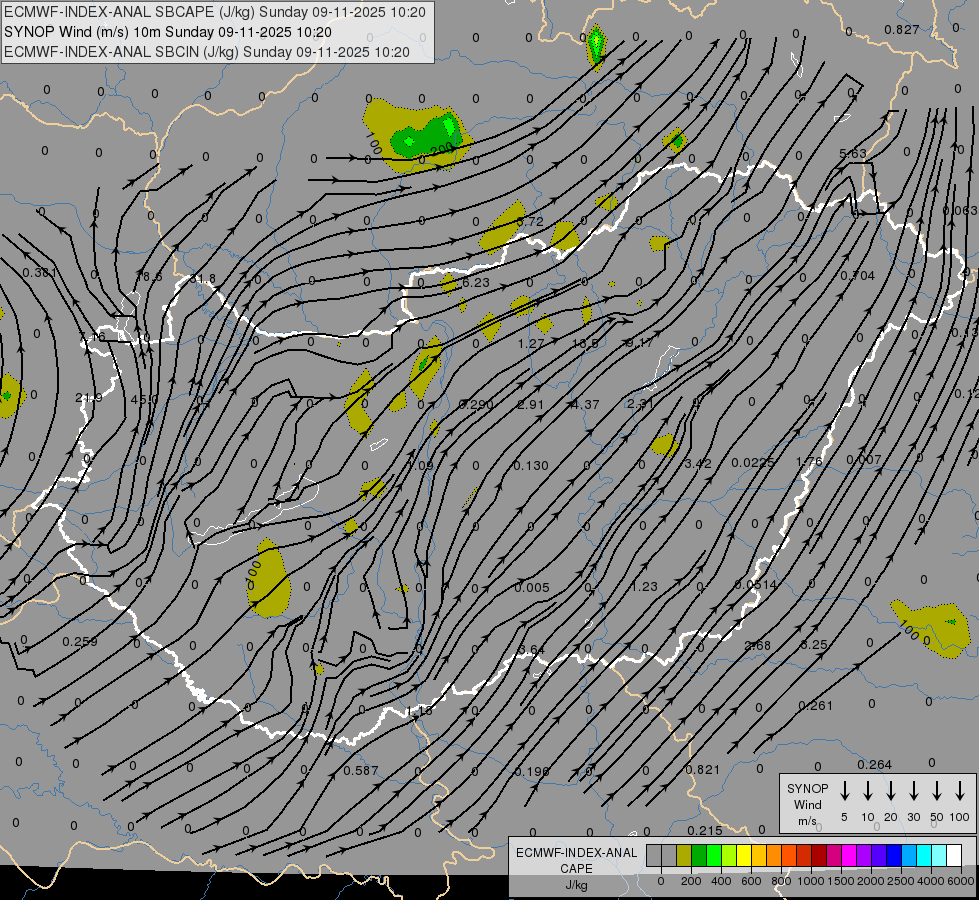The width and height of the screenshot is (979, 900).
Task: Click the wind arrow above 30 m/s
Action: (913, 791)
